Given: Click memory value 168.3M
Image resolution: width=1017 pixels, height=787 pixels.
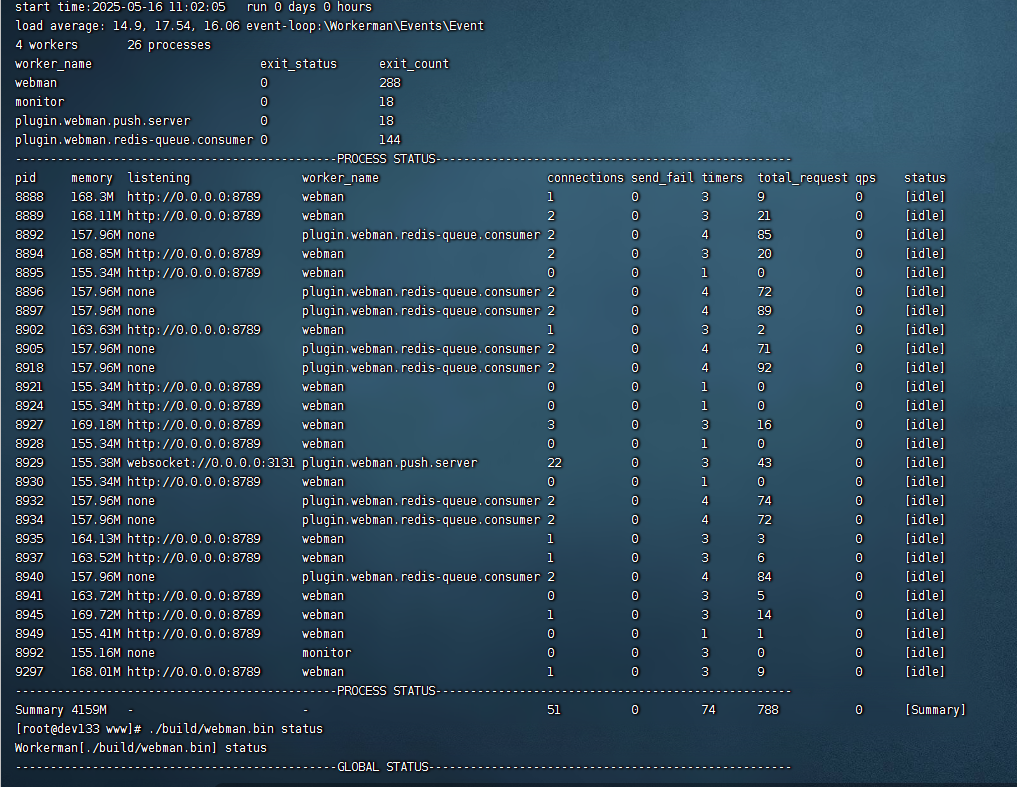Looking at the screenshot, I should tap(92, 197).
